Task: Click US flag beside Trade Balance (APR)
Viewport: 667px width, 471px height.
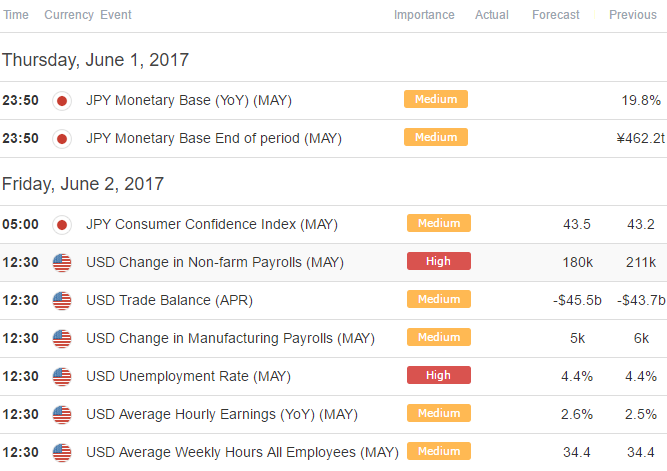Action: [x=62, y=301]
